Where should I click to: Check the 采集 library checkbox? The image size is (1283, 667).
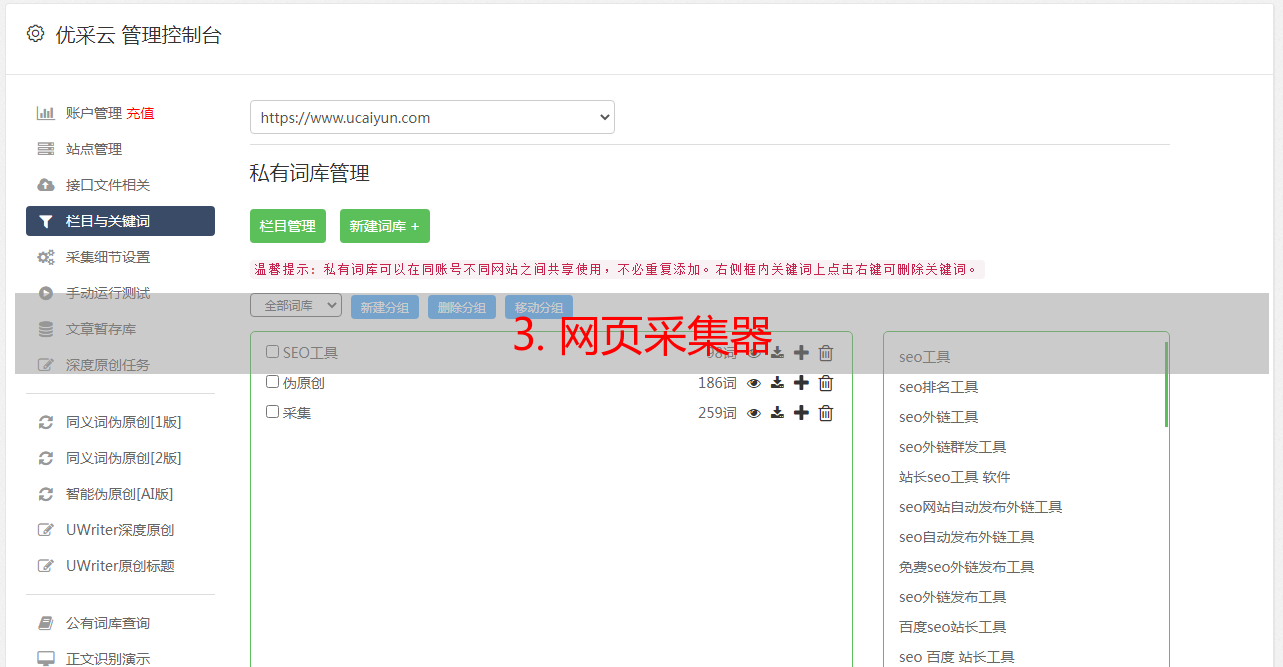click(272, 412)
